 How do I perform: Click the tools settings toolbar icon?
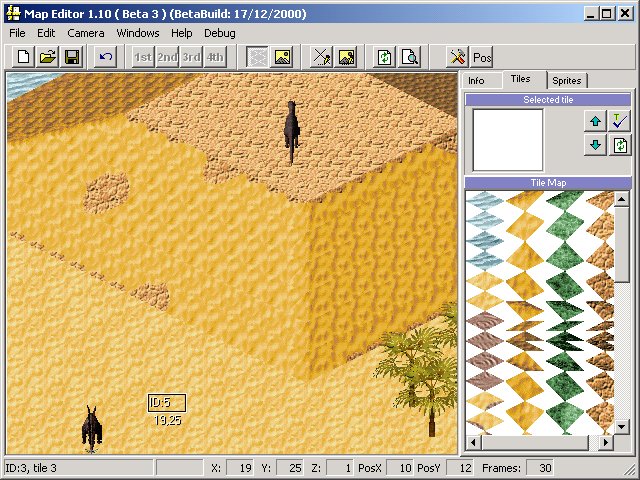(457, 57)
